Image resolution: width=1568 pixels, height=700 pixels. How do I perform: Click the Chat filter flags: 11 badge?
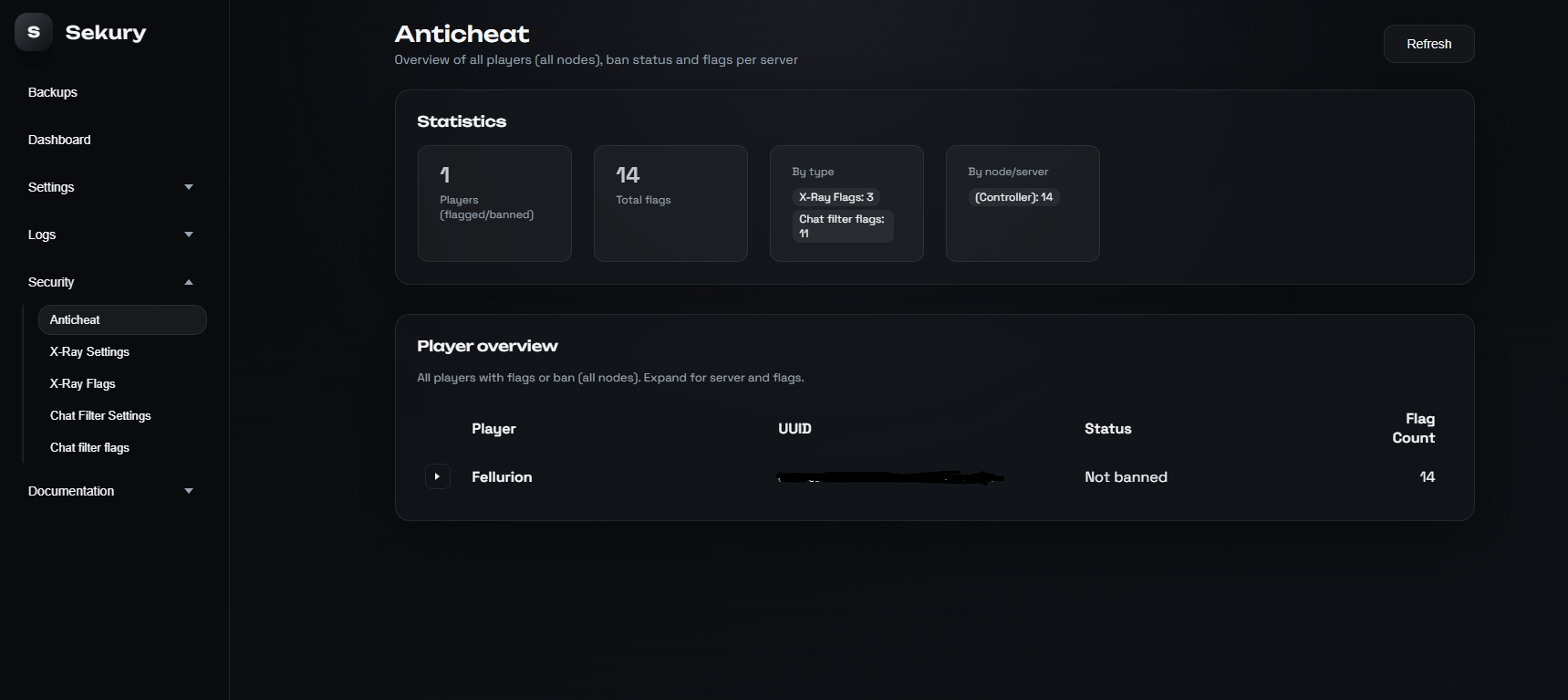click(x=842, y=226)
